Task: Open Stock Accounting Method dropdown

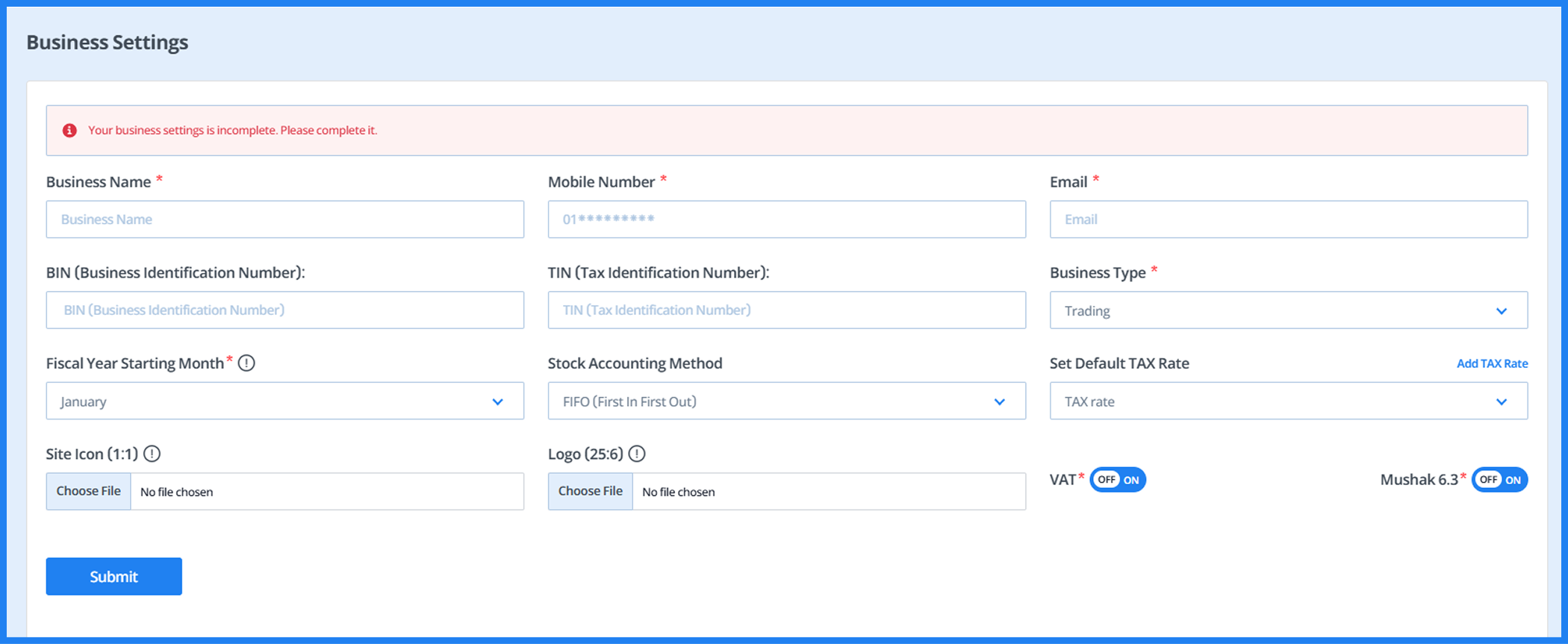Action: click(786, 401)
